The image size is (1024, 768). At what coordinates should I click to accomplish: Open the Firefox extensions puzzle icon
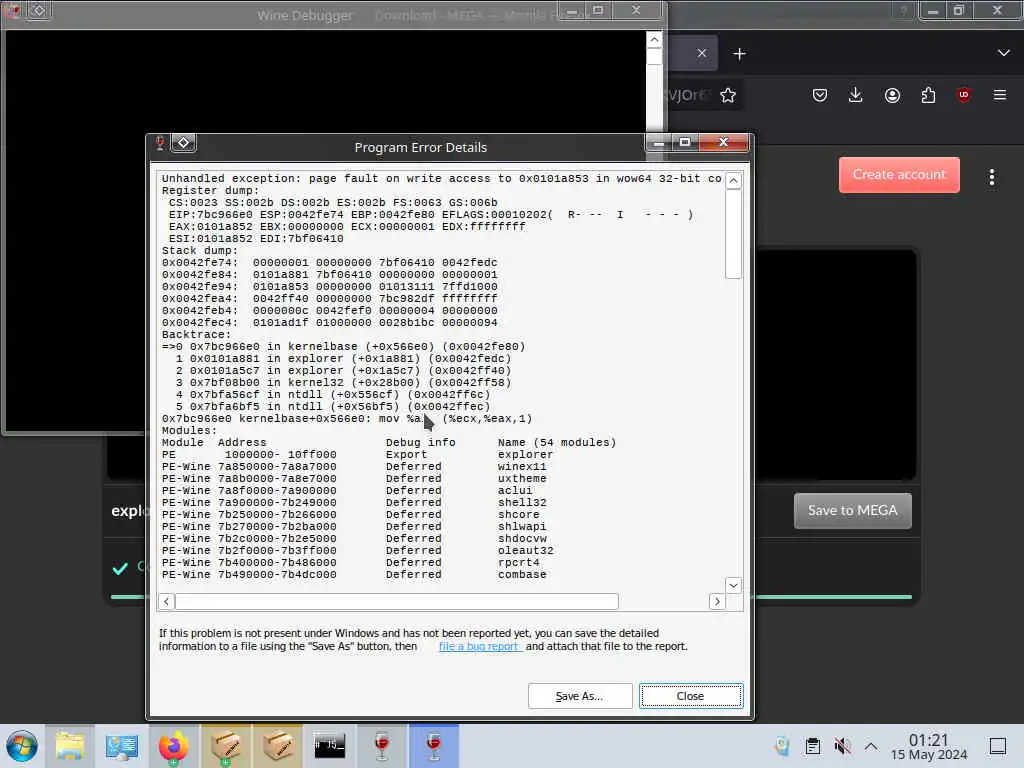pyautogui.click(x=928, y=95)
